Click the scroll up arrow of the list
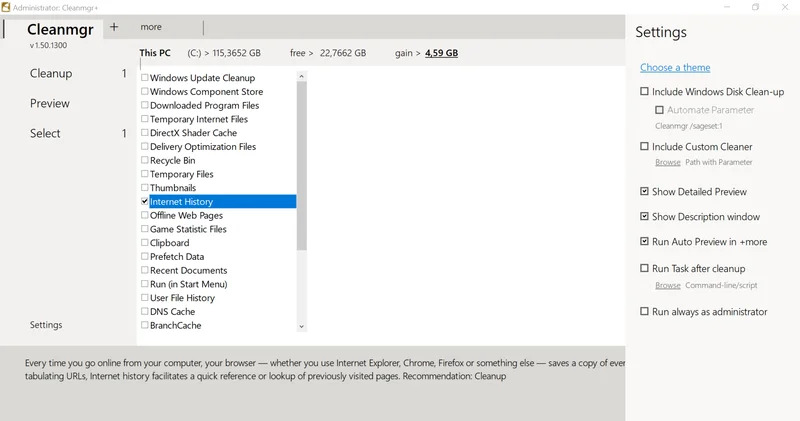 (x=302, y=76)
